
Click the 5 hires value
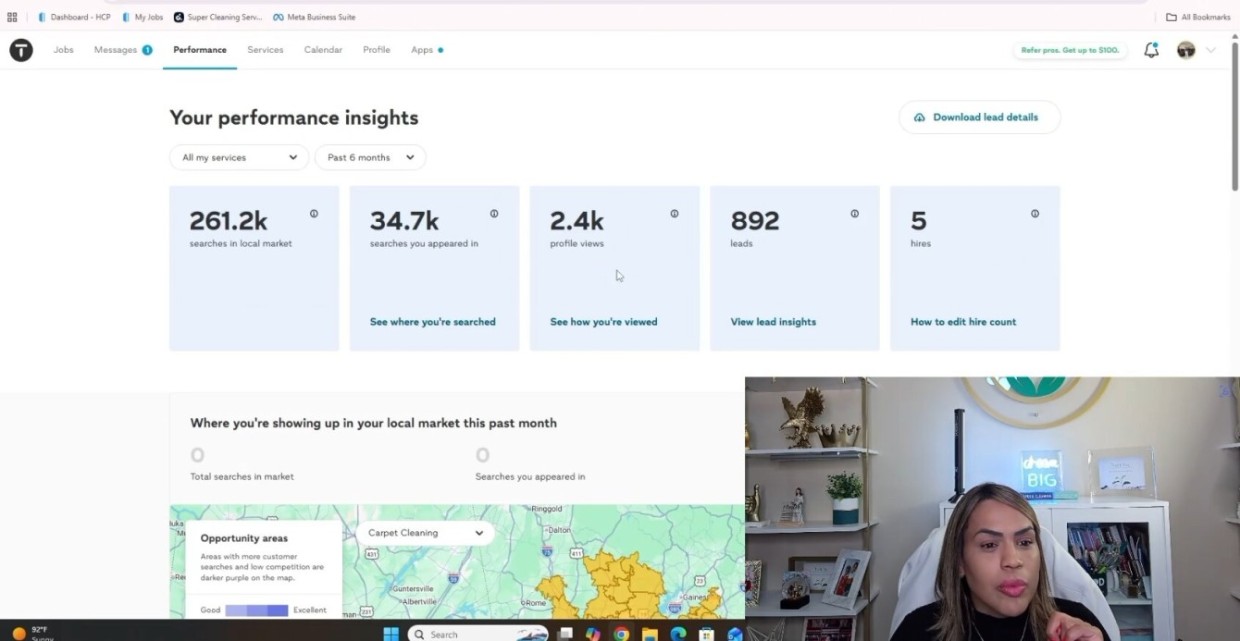pyautogui.click(x=918, y=220)
